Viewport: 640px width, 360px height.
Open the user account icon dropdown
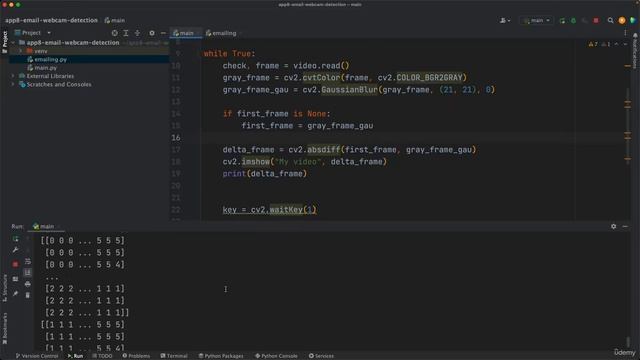505,20
